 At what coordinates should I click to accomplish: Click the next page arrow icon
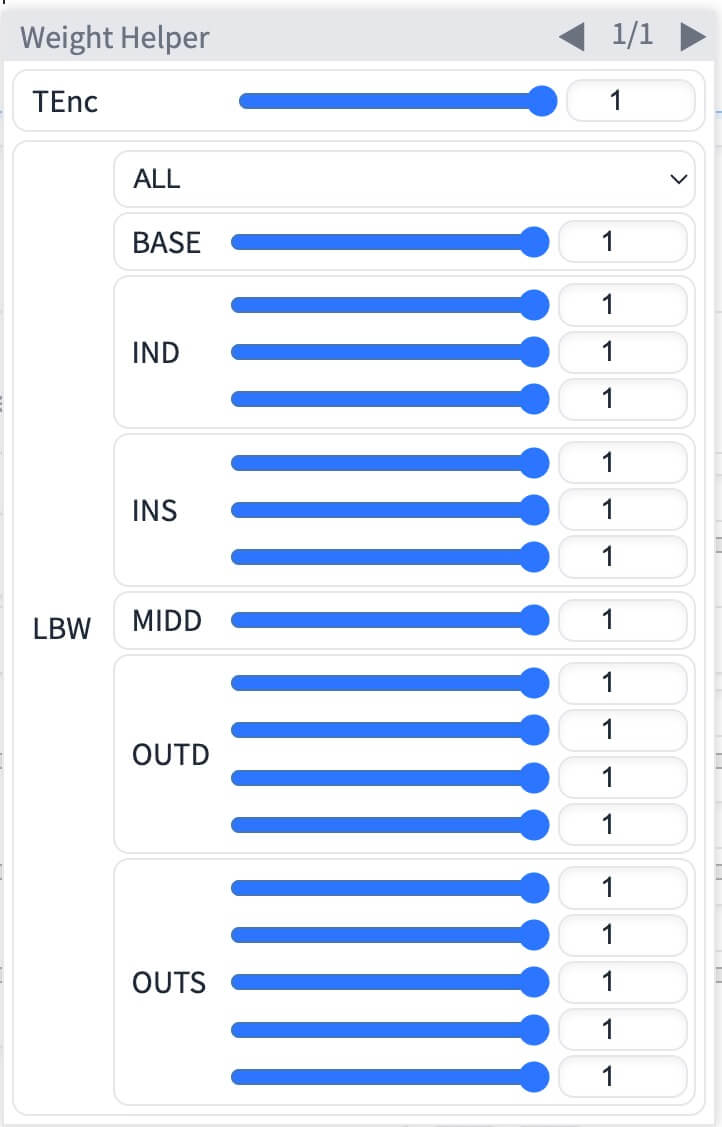(692, 38)
